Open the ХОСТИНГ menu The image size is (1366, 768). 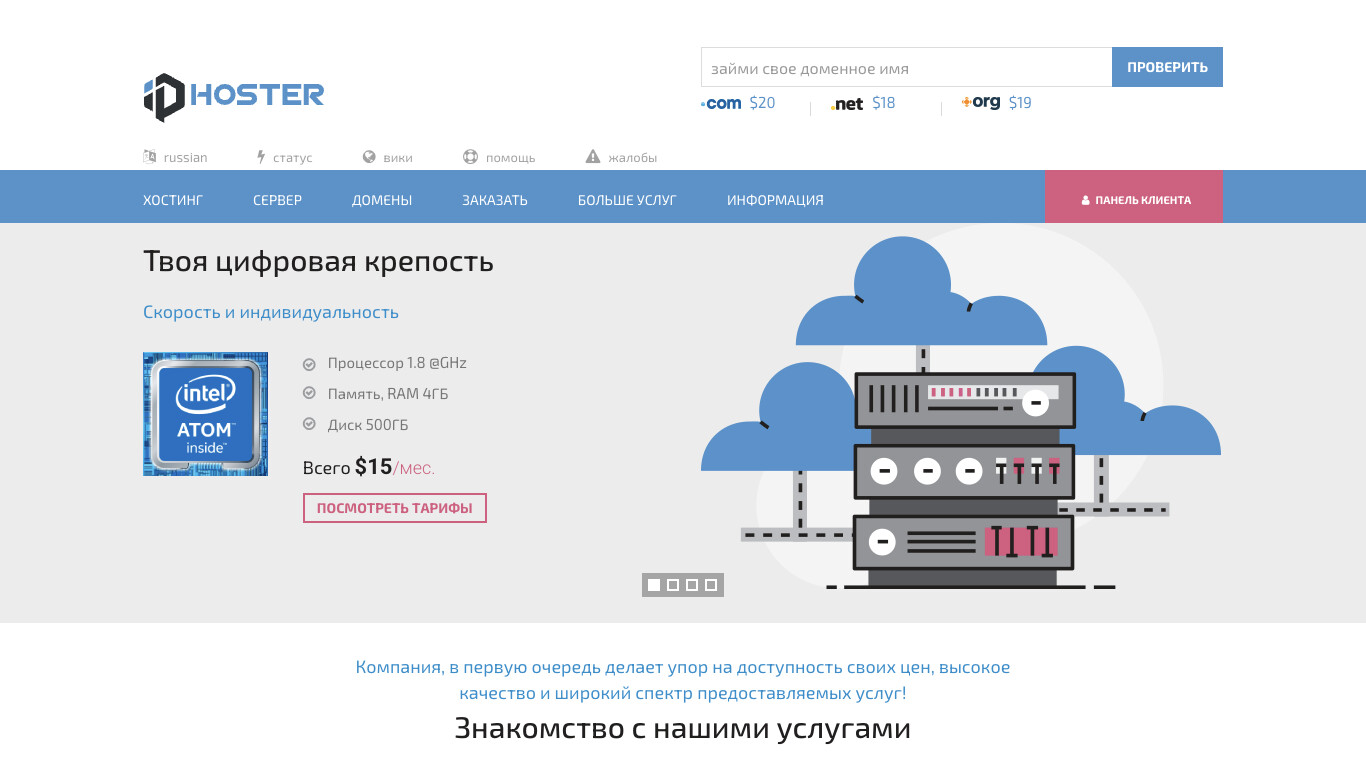tap(173, 200)
